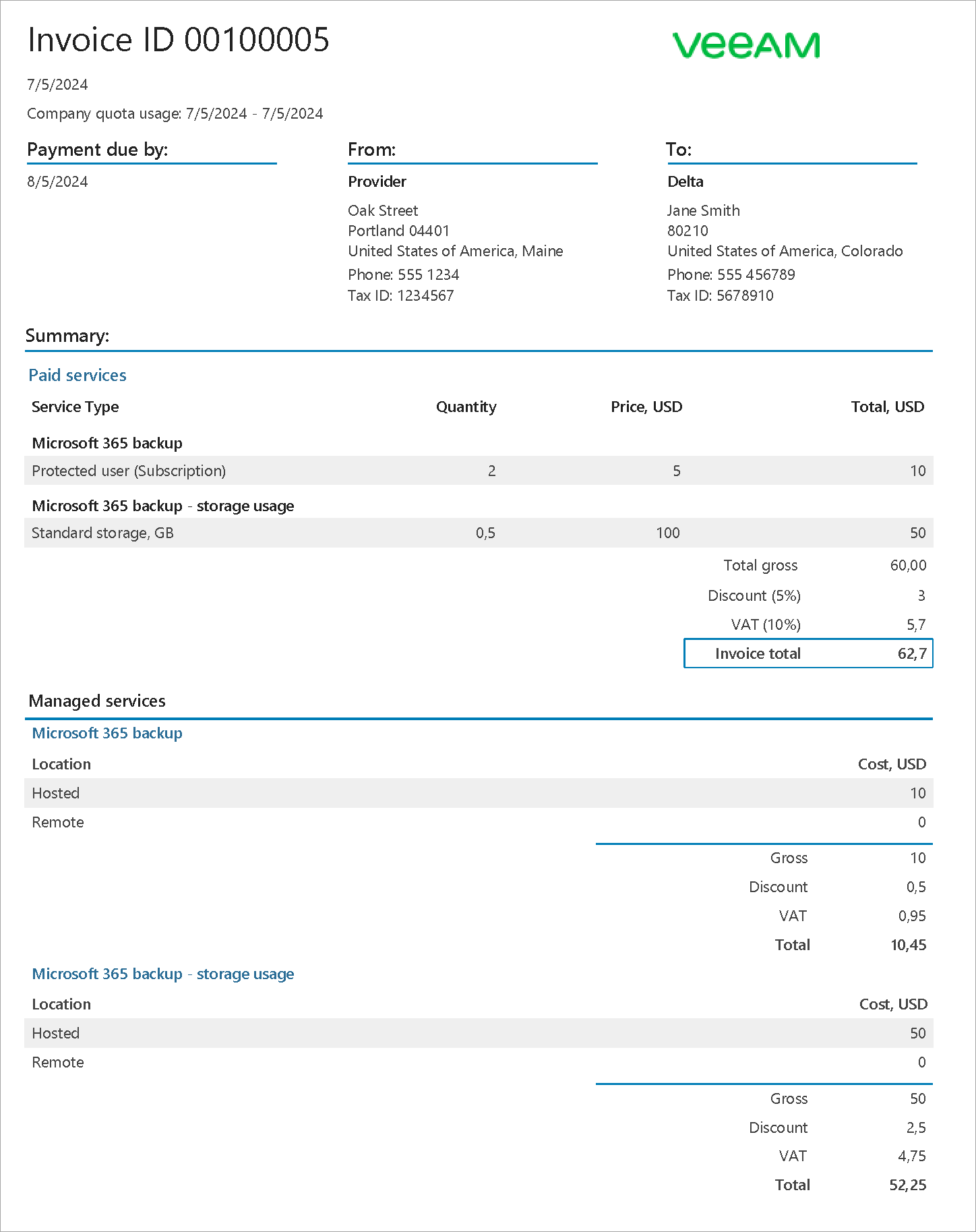The height and width of the screenshot is (1232, 976).
Task: Click the Price, USD column header
Action: [646, 407]
